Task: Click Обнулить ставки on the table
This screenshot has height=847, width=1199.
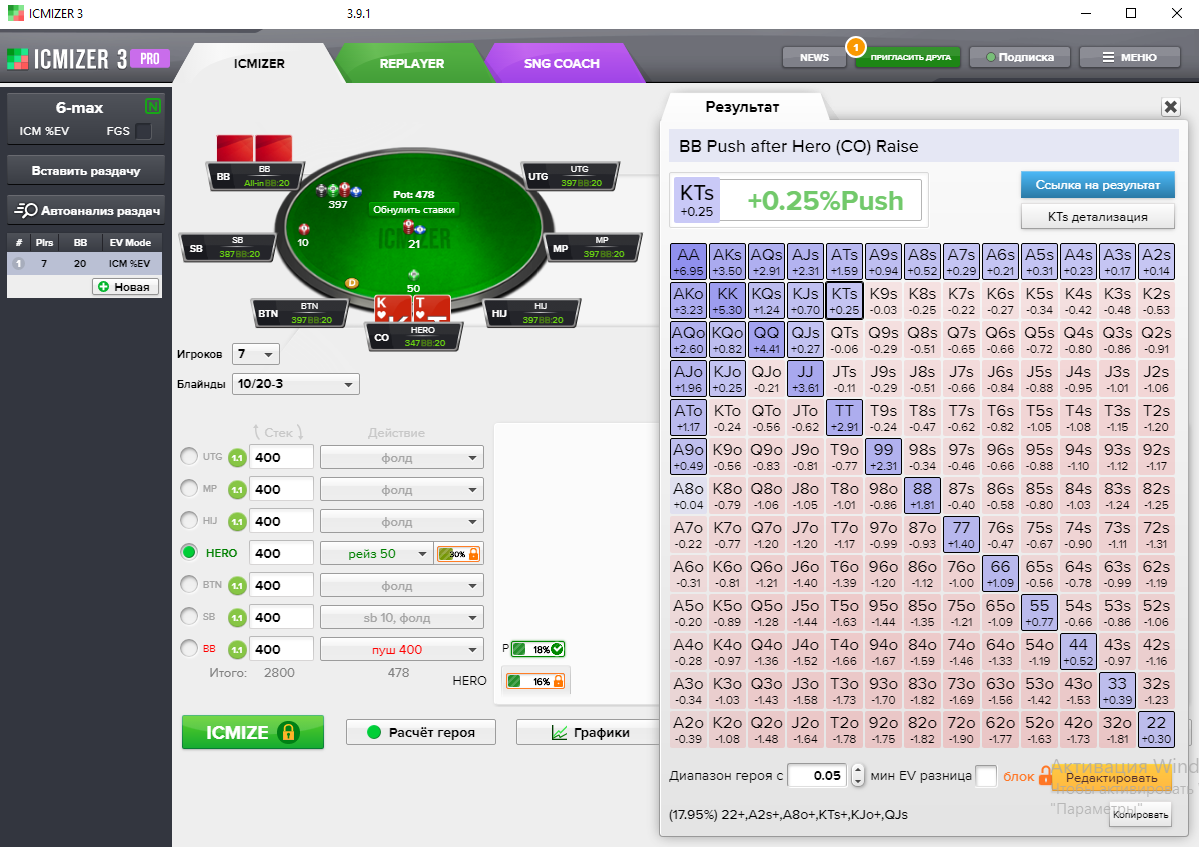Action: point(414,209)
